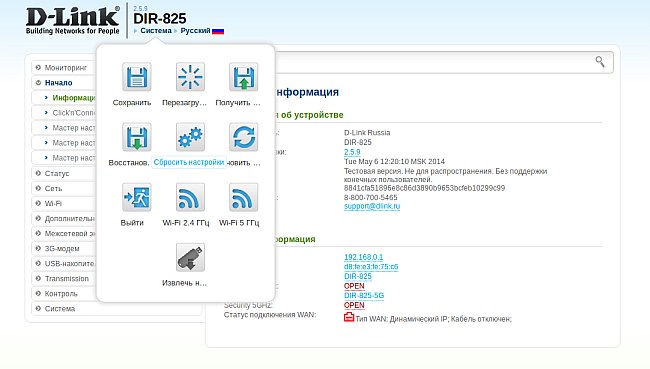
Task: Click the Сбросить настройки gears icon
Action: 190,137
